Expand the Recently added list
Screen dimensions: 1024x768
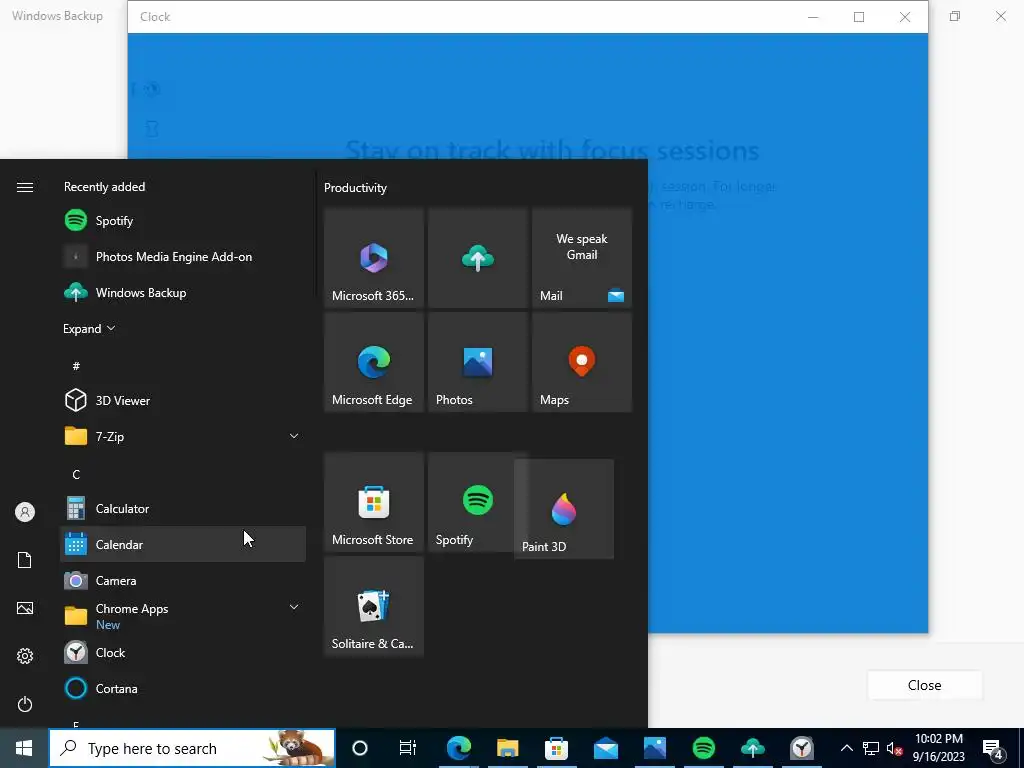tap(89, 328)
